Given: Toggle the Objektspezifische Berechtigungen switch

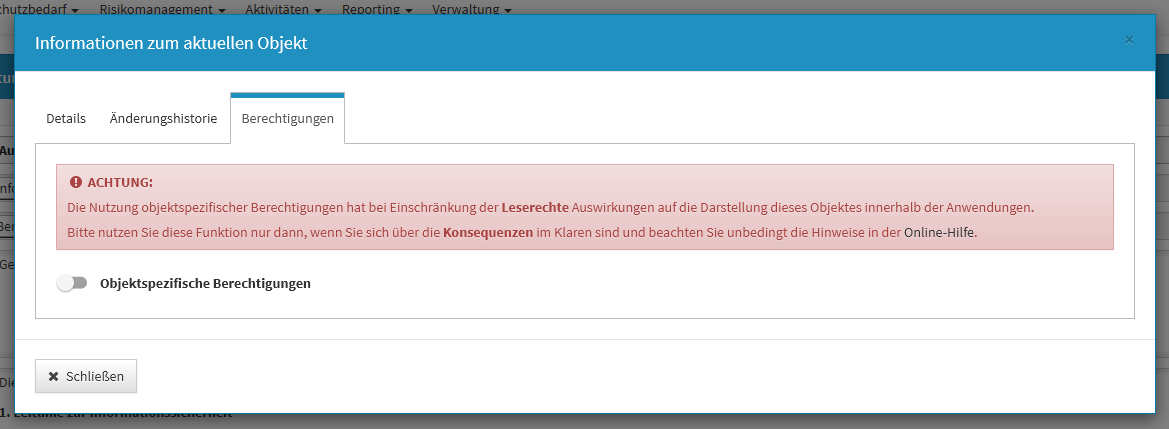Looking at the screenshot, I should pyautogui.click(x=72, y=284).
